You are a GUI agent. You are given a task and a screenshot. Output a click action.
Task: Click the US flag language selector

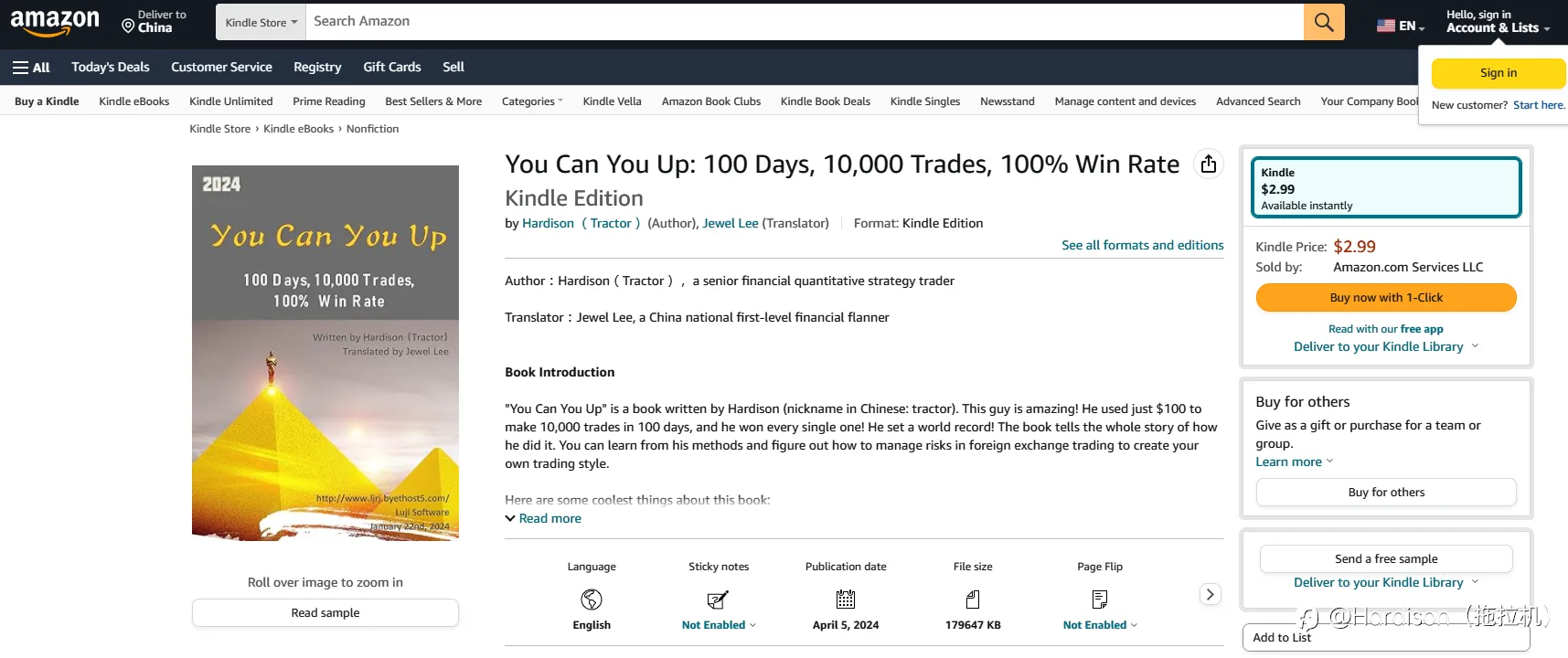pyautogui.click(x=1401, y=26)
